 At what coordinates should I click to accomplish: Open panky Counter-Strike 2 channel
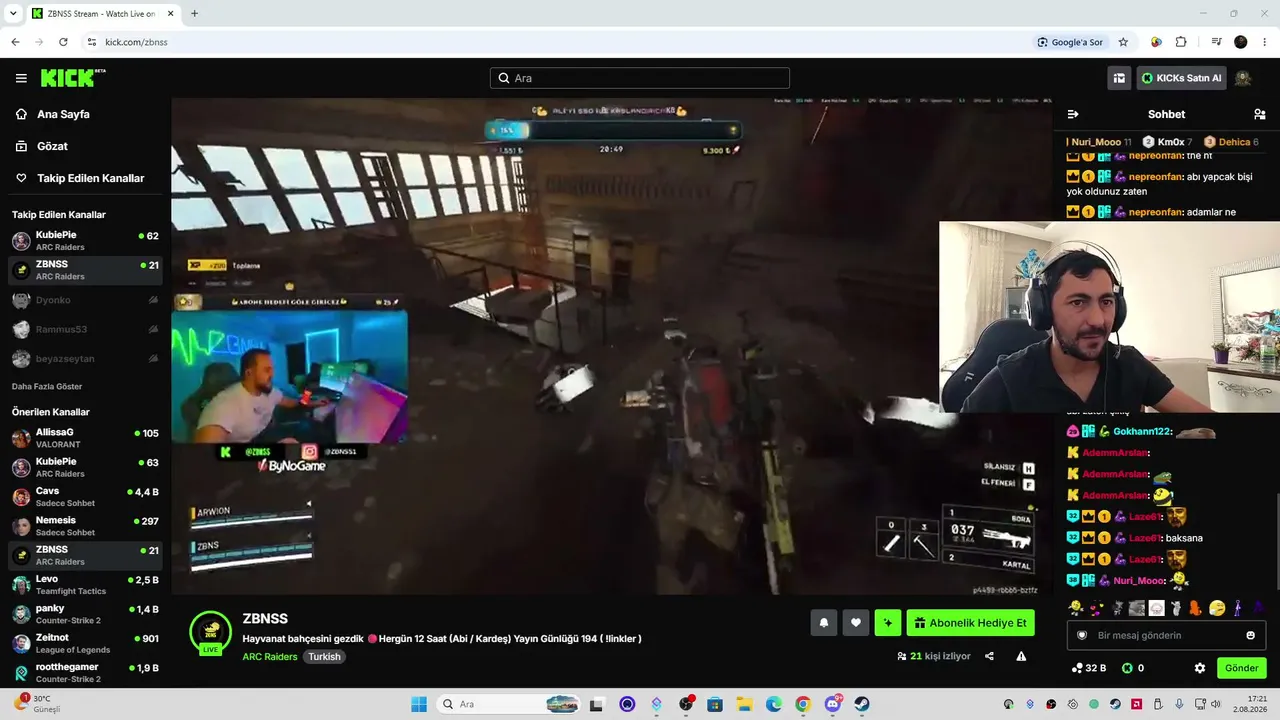click(85, 614)
